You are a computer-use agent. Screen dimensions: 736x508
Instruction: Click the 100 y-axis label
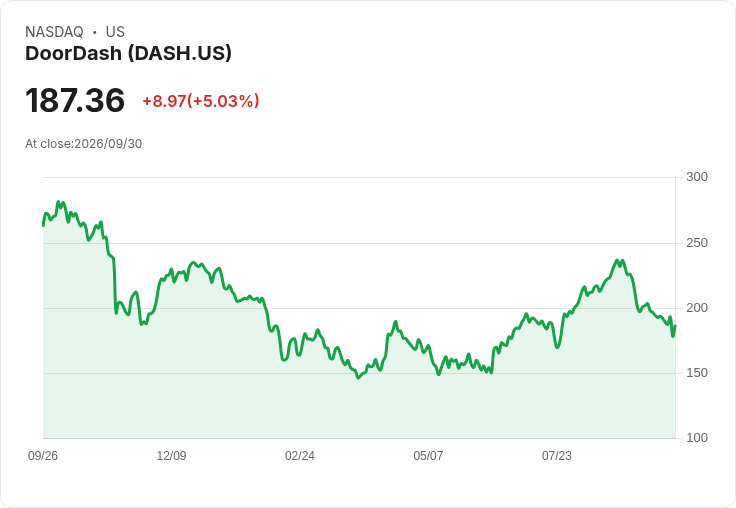click(697, 438)
